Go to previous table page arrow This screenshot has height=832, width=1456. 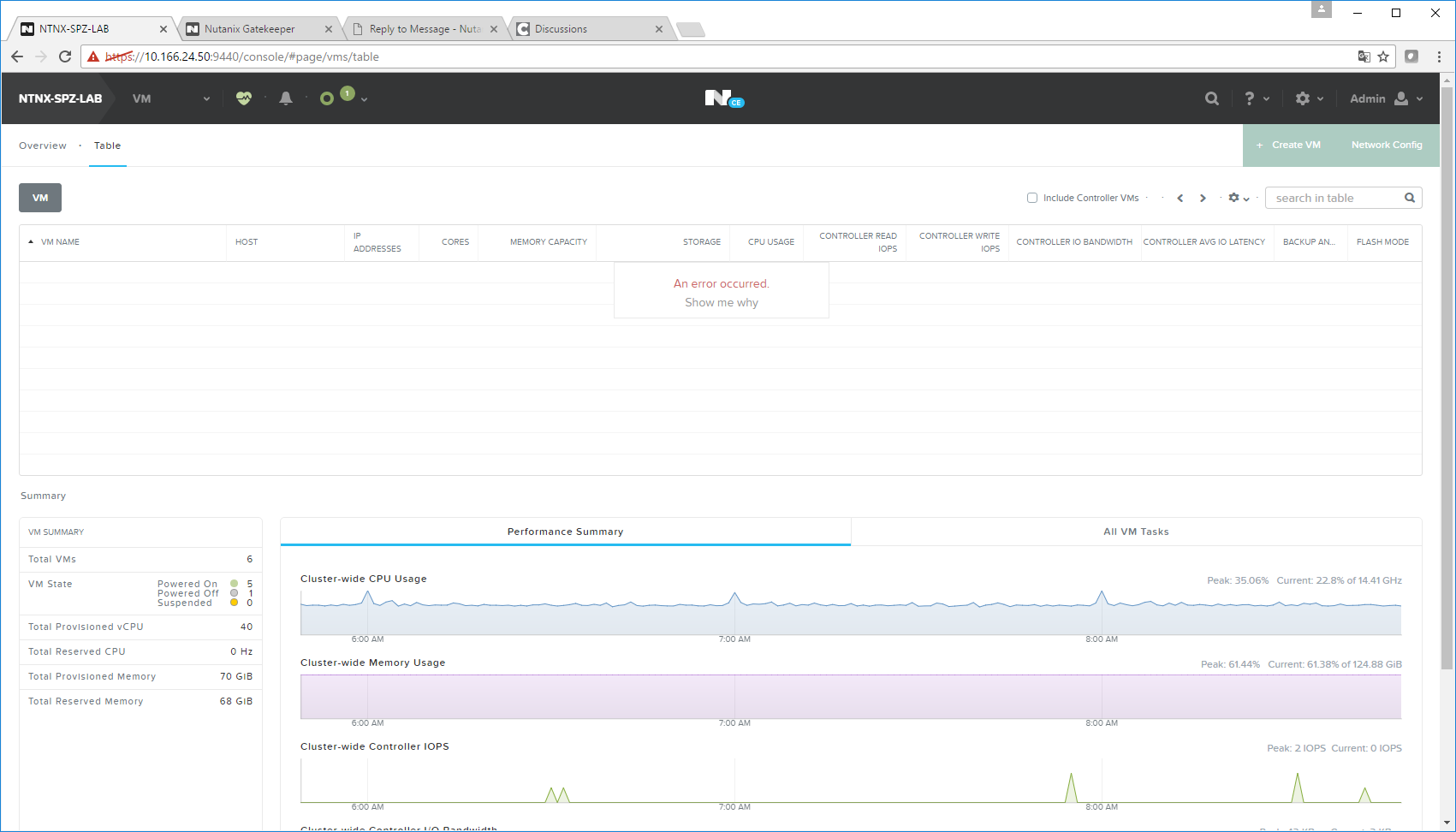point(1180,198)
